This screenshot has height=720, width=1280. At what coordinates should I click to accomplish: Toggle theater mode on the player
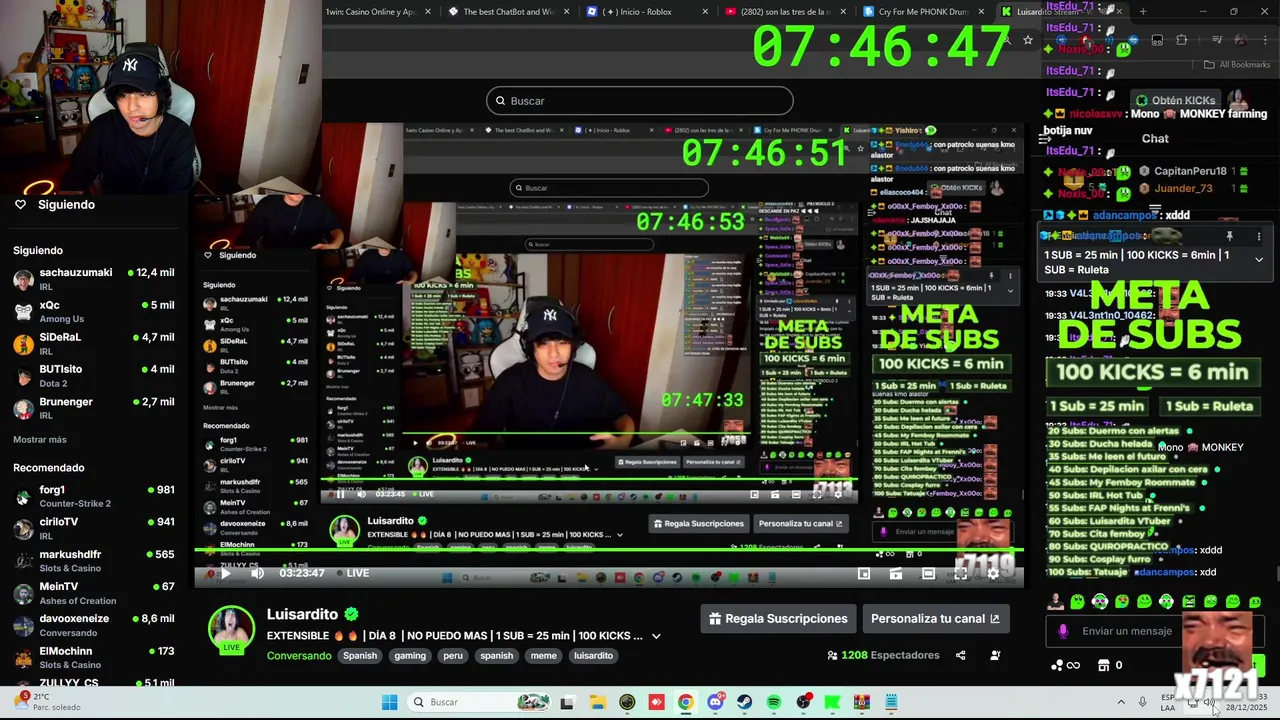click(928, 573)
